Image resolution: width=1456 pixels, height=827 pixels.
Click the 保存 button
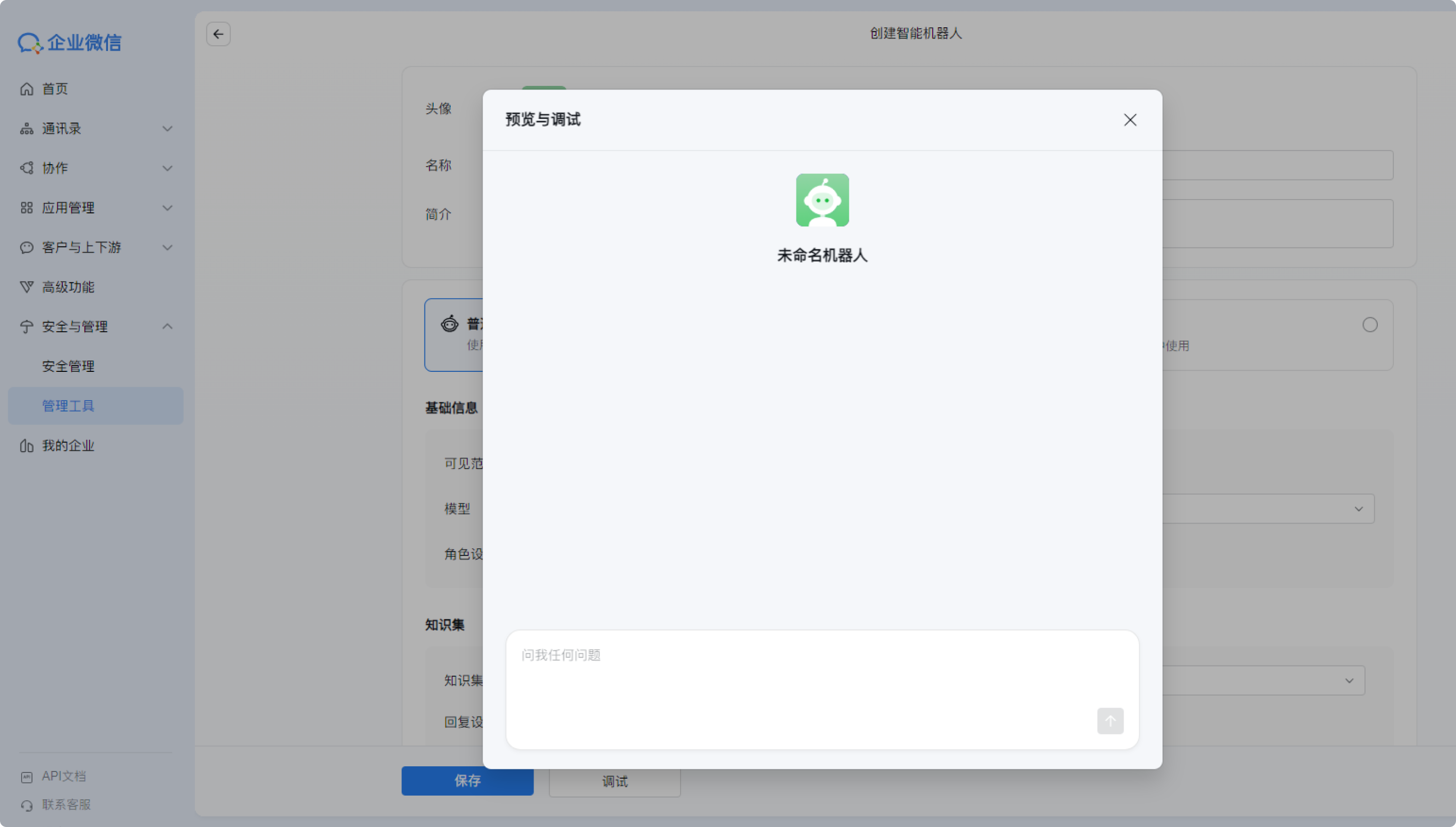(467, 781)
